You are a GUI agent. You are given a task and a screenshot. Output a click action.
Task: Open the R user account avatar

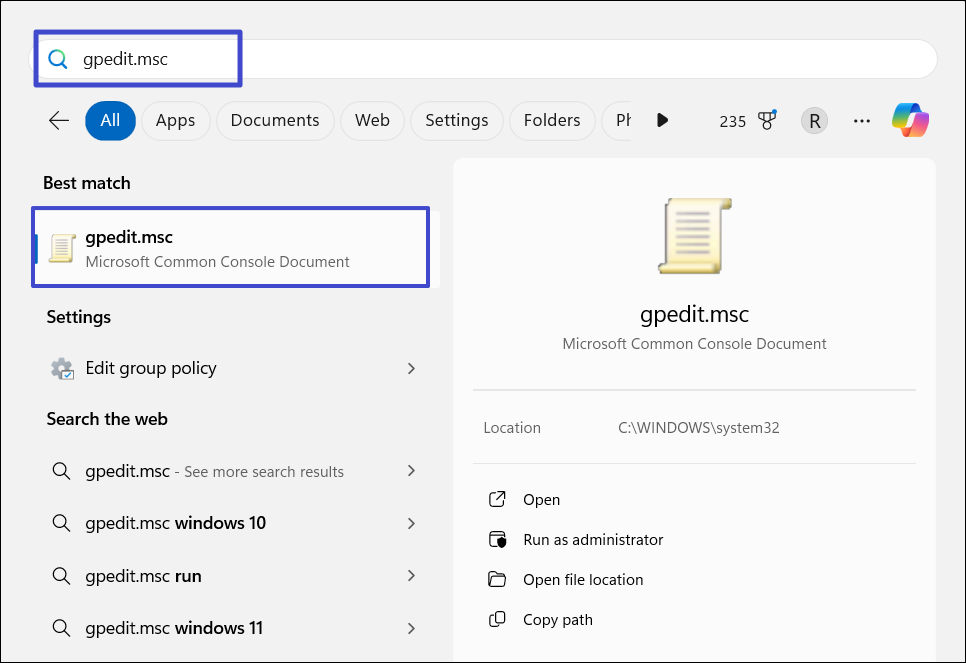coord(814,121)
